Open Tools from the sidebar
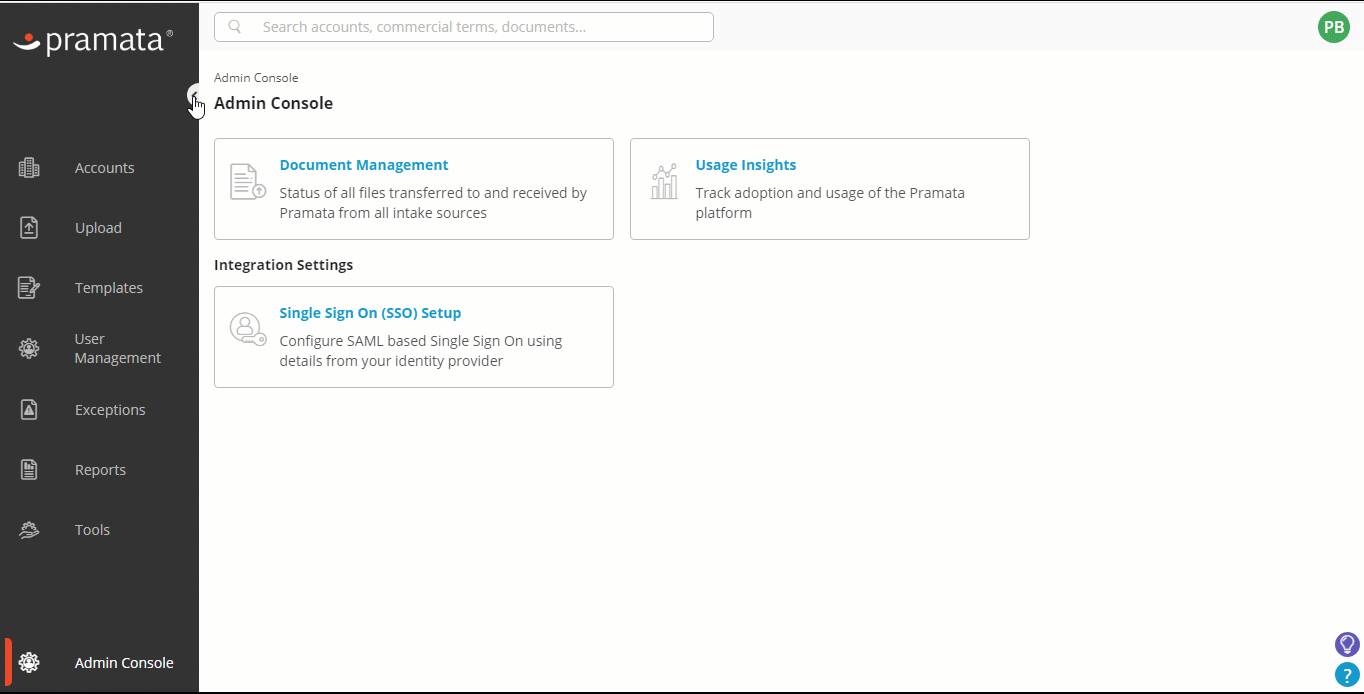Image resolution: width=1364 pixels, height=694 pixels. pyautogui.click(x=92, y=530)
